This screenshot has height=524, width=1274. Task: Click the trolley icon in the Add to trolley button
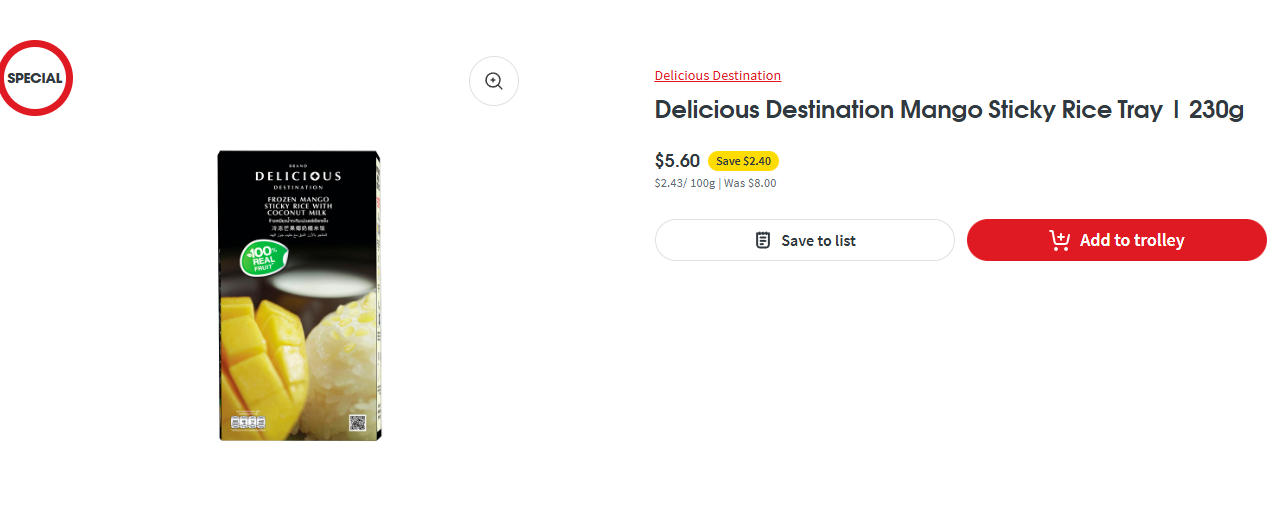1060,240
